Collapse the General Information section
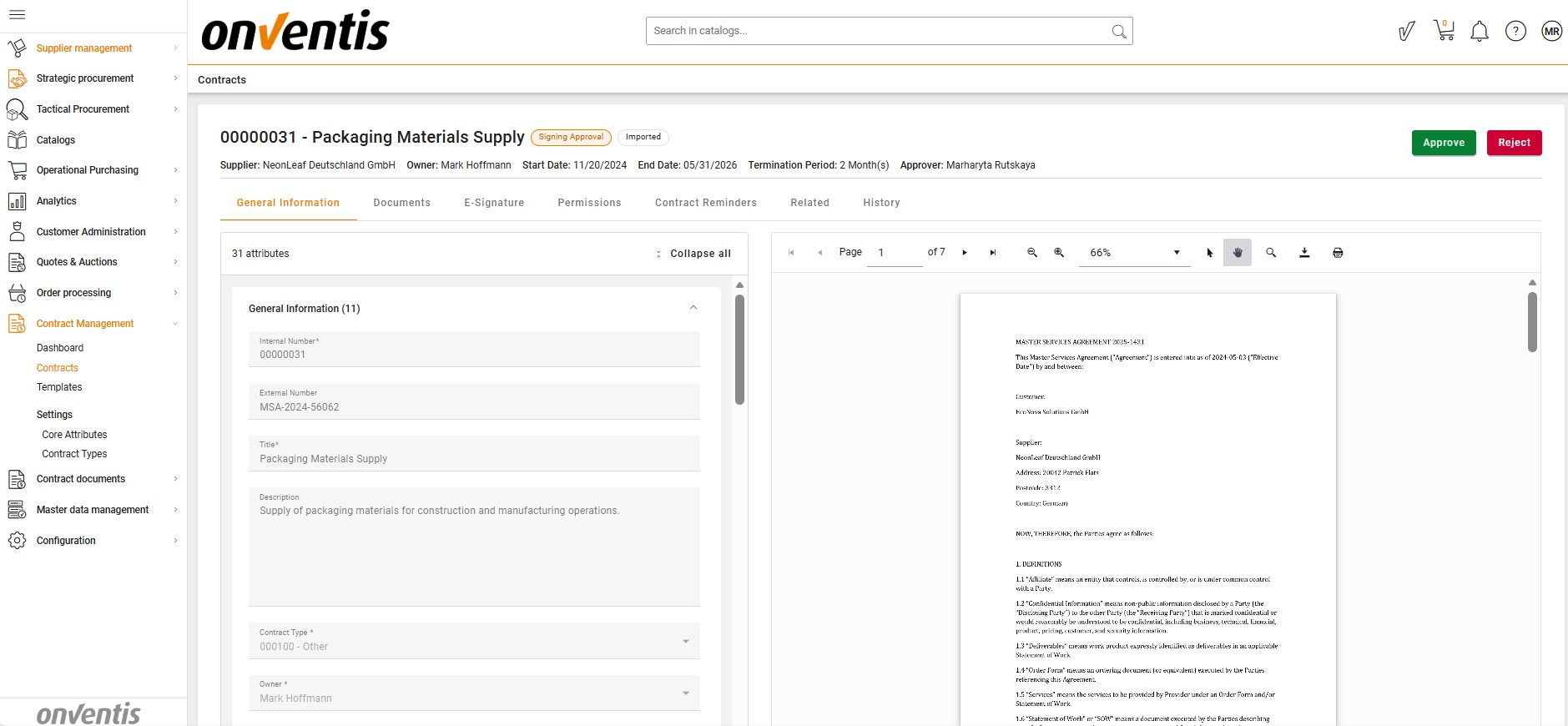Screen dimensions: 1568x726 point(693,308)
